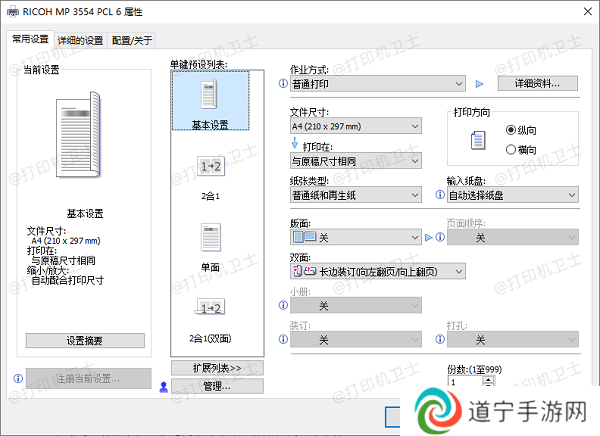600x436 pixels.
Task: Click blue down arrow beside 打印在 label
Action: point(295,143)
